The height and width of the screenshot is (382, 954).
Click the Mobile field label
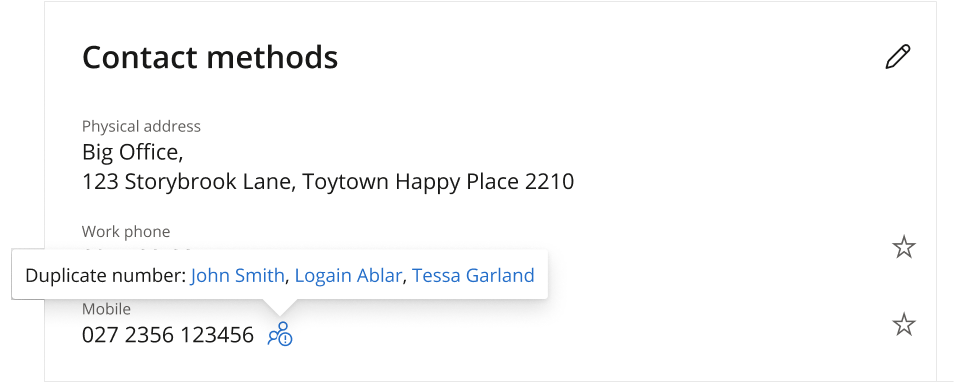coord(106,309)
